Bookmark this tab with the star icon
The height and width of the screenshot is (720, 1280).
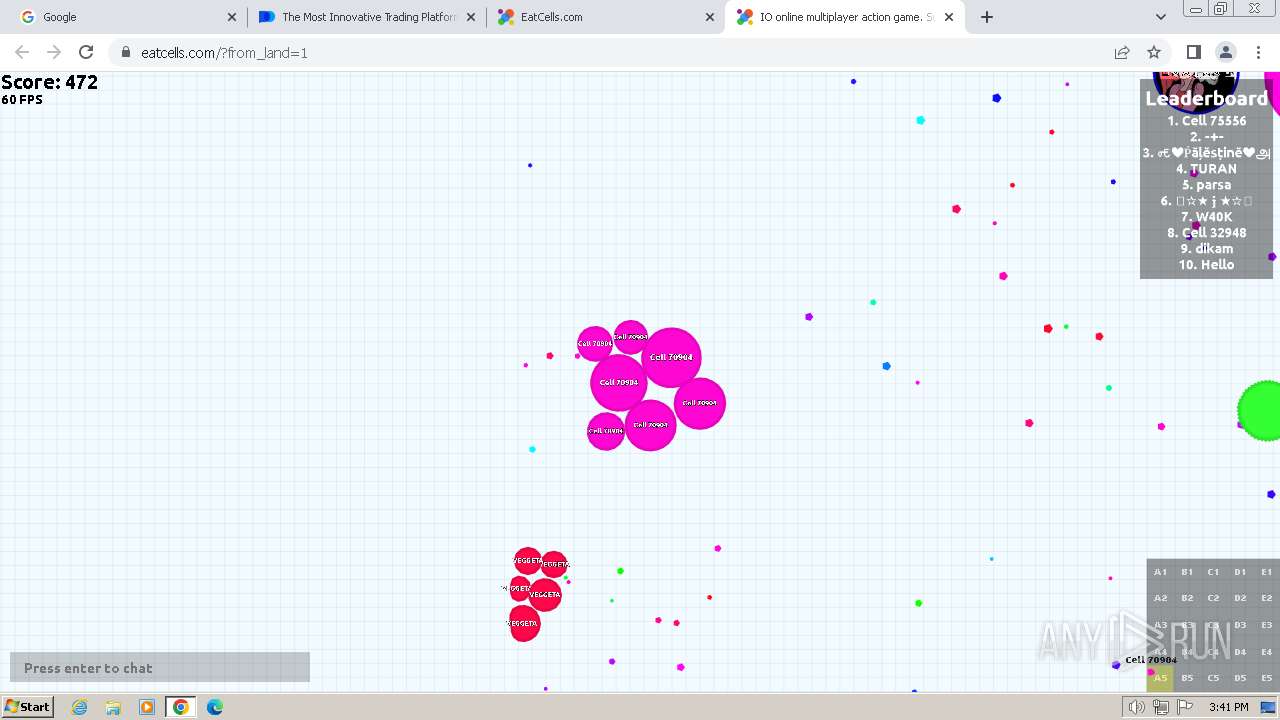tap(1154, 52)
